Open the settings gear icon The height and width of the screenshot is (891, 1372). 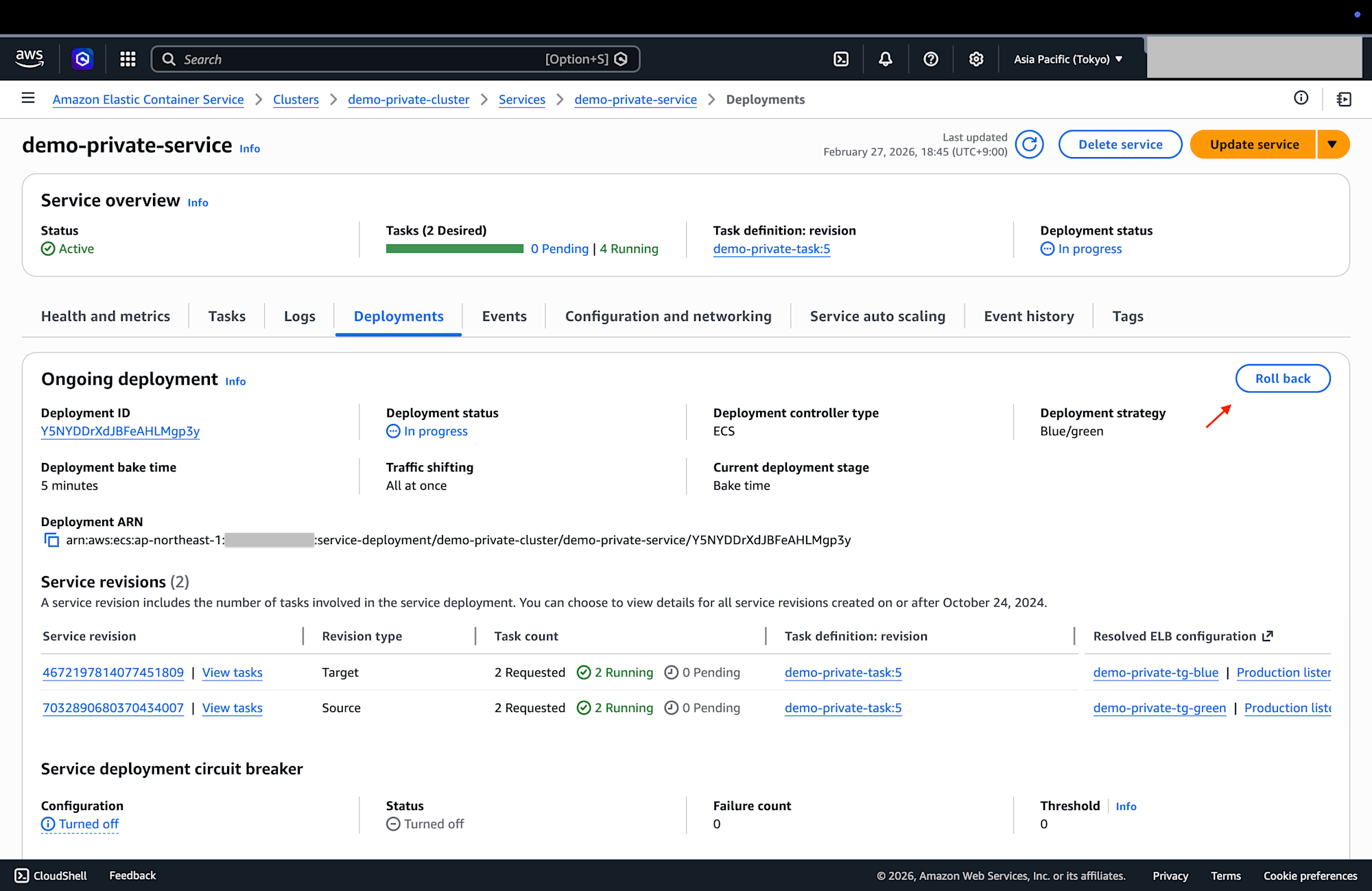pos(976,59)
